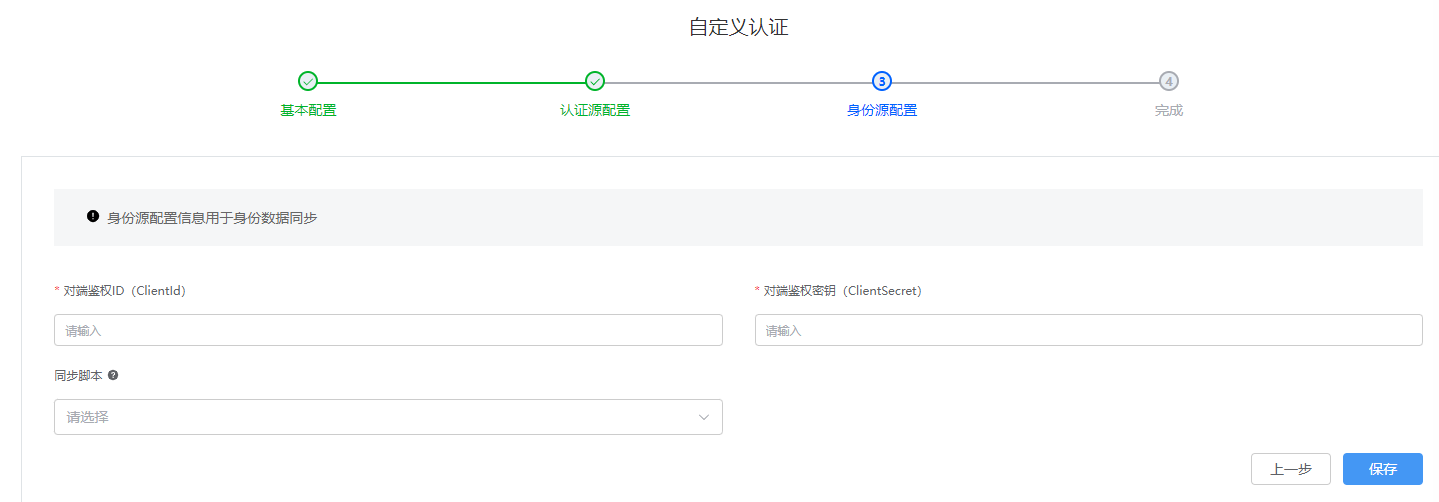Open the 同步脚本 dropdown arrow
Viewport: 1439px width, 502px height.
(704, 417)
